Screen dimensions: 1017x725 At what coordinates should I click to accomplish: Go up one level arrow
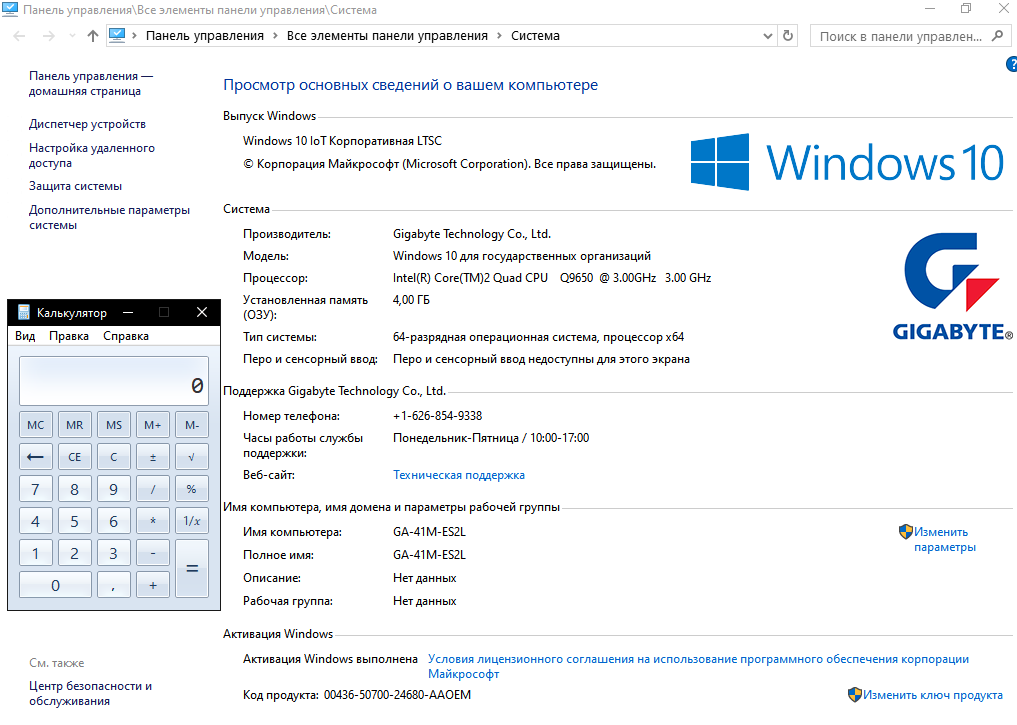click(93, 36)
